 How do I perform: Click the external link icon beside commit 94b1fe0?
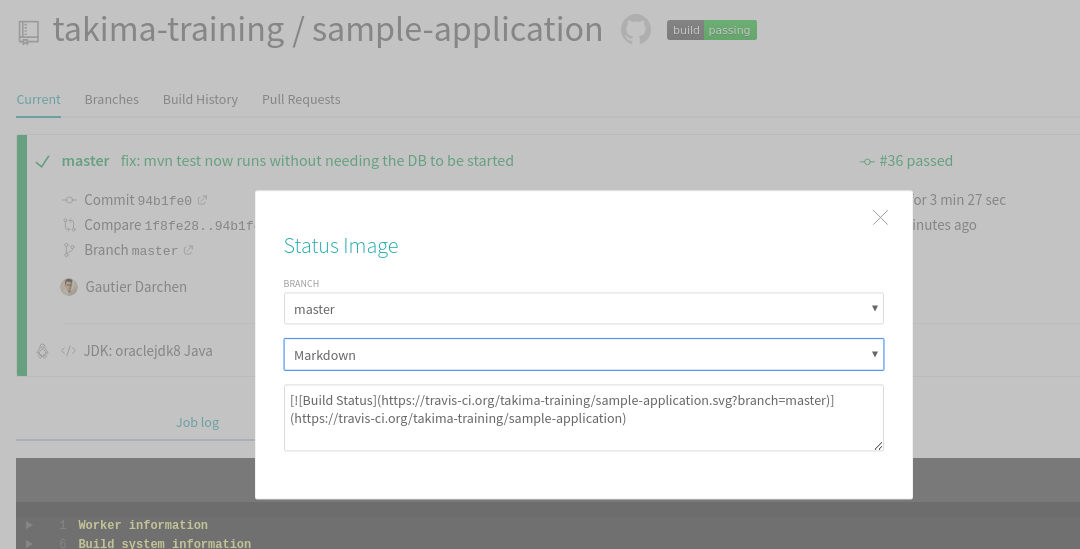click(x=202, y=200)
